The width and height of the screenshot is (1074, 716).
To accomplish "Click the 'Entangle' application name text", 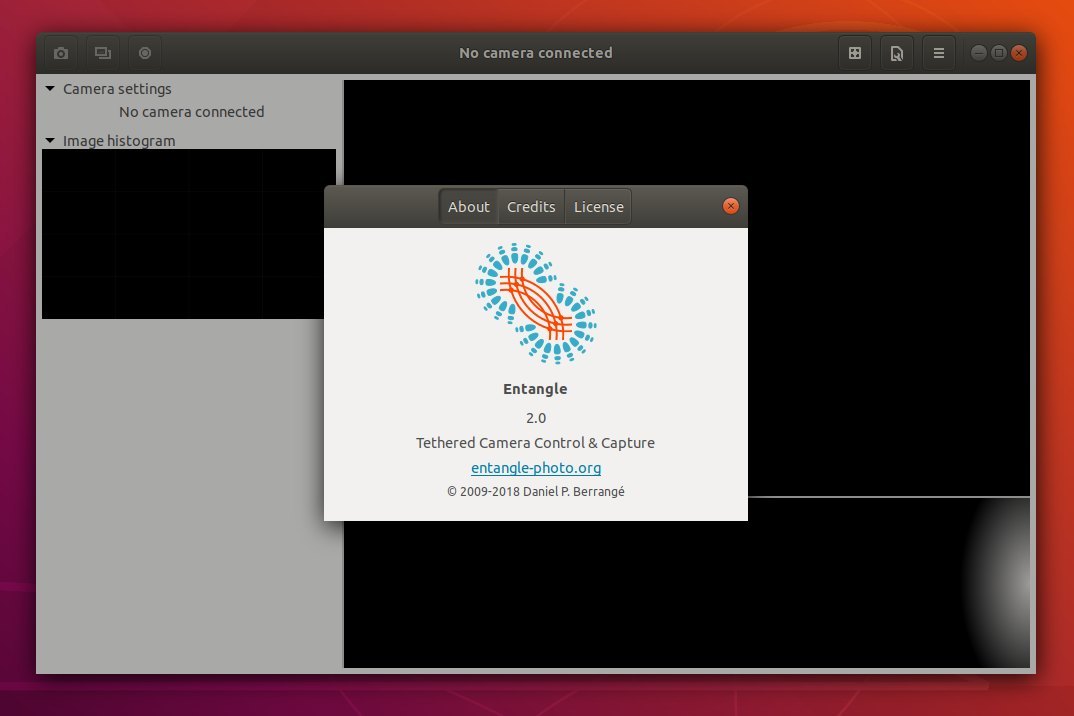I will [x=535, y=389].
